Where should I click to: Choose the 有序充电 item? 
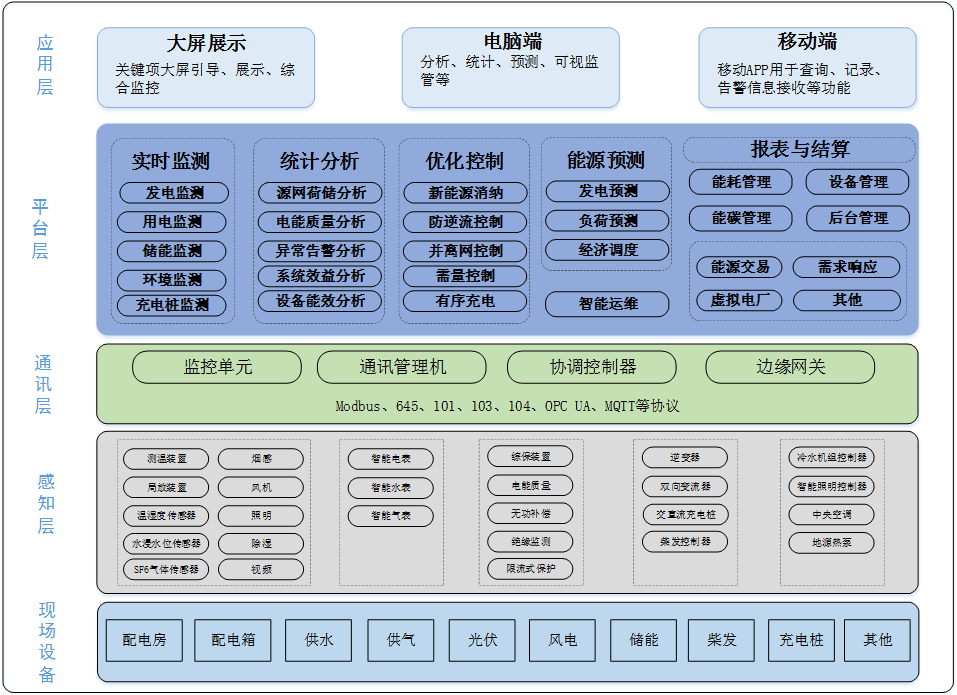(x=466, y=301)
